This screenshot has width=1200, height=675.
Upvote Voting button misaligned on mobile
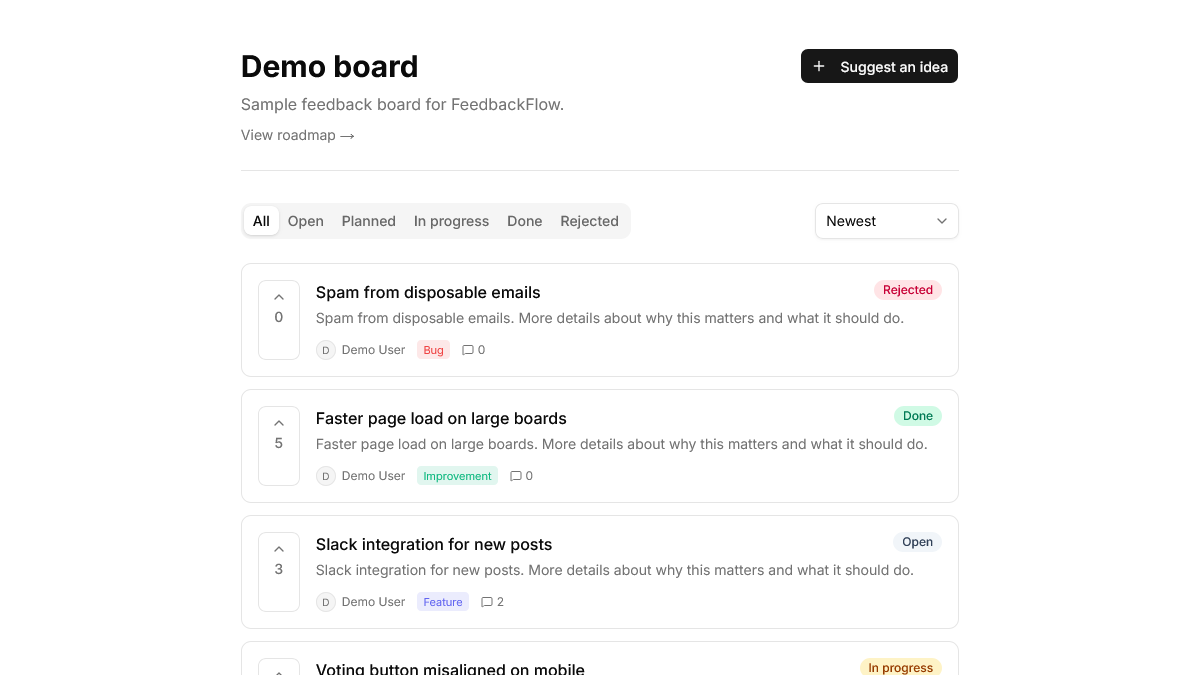[279, 667]
